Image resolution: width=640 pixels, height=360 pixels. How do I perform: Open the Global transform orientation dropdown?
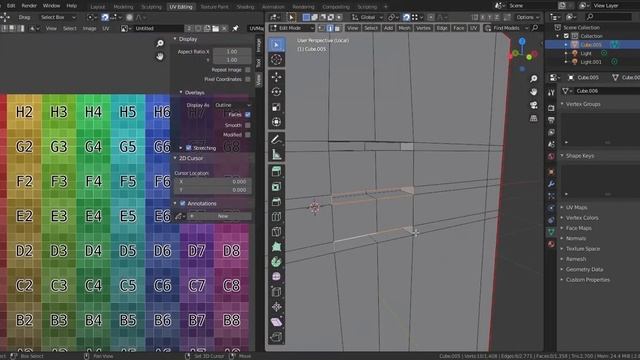[367, 17]
